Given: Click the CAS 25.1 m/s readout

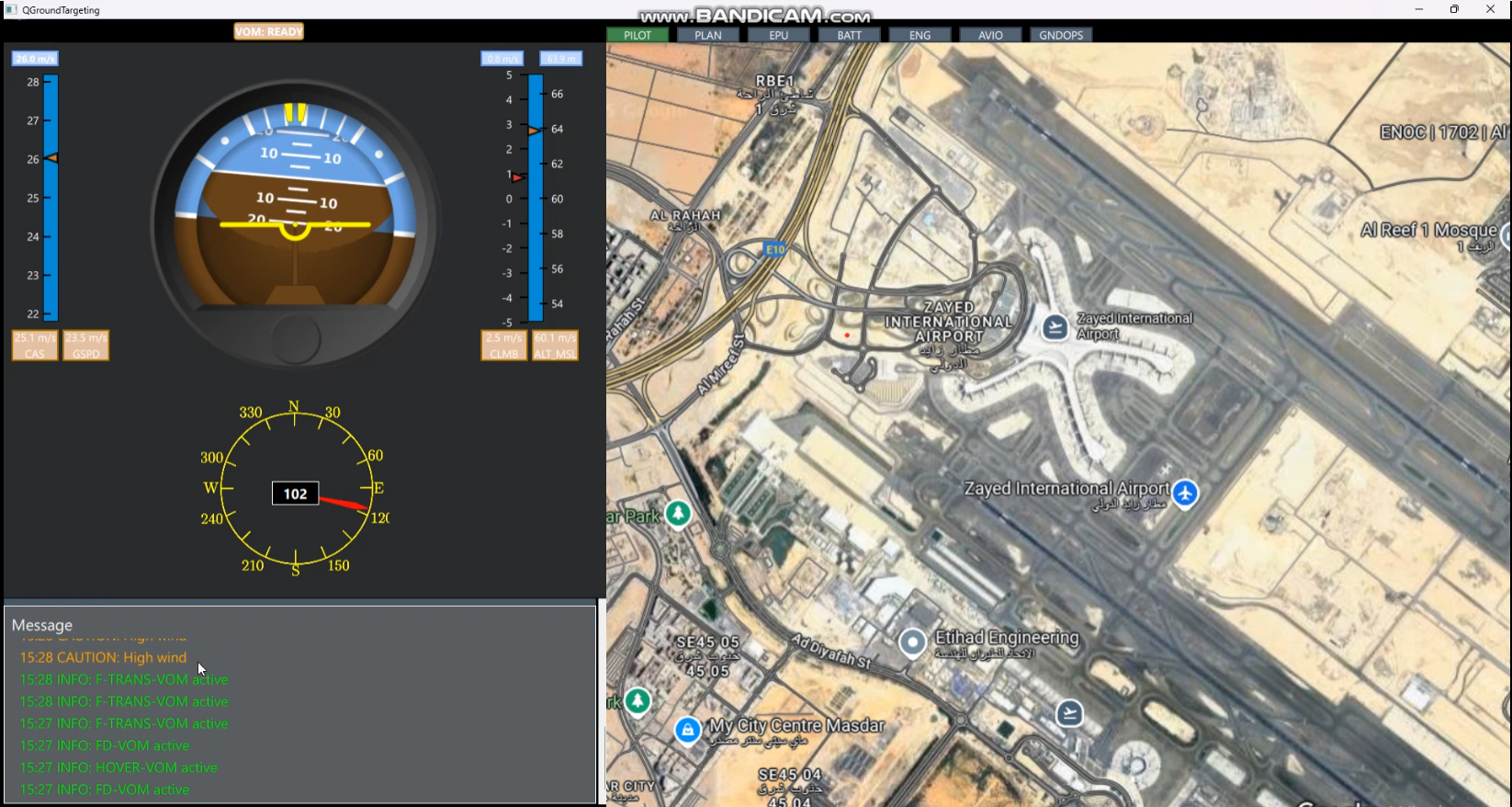Looking at the screenshot, I should point(35,346).
